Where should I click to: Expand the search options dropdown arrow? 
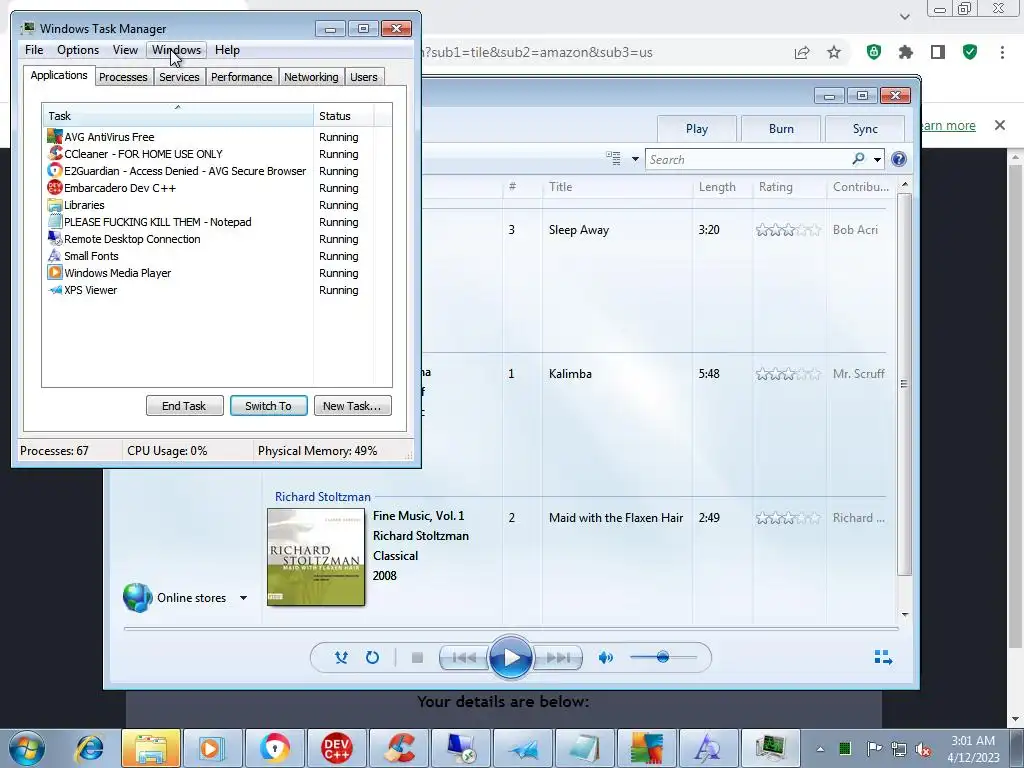point(877,159)
